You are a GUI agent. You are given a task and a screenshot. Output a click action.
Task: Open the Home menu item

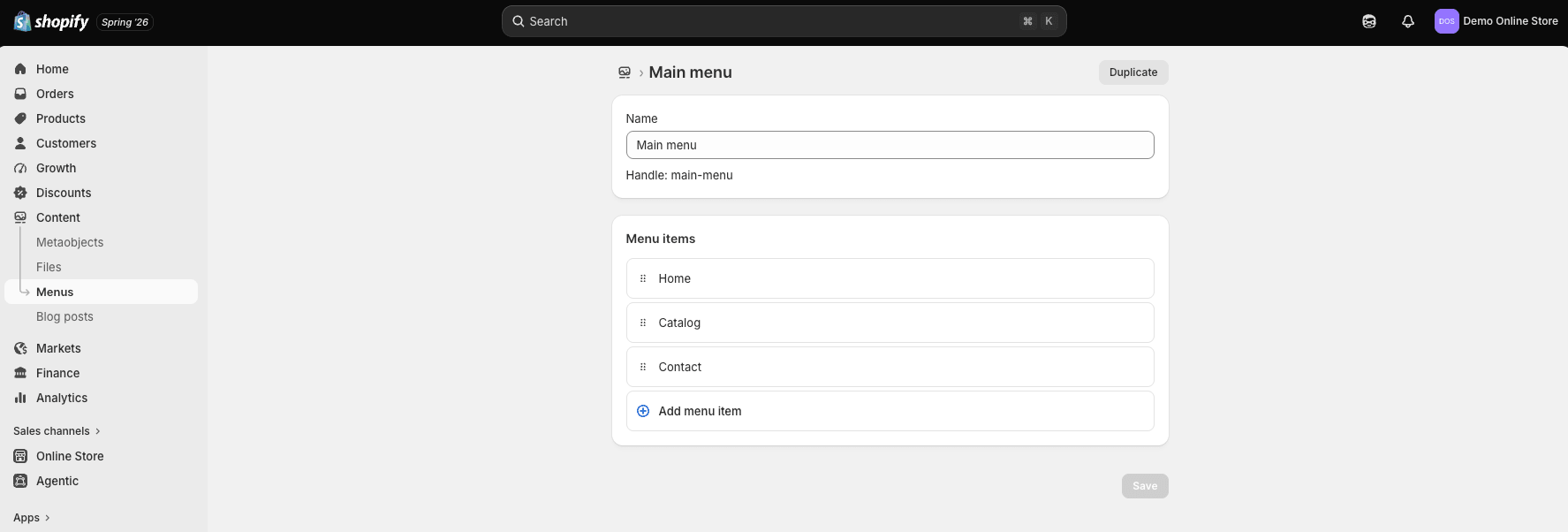click(x=890, y=278)
